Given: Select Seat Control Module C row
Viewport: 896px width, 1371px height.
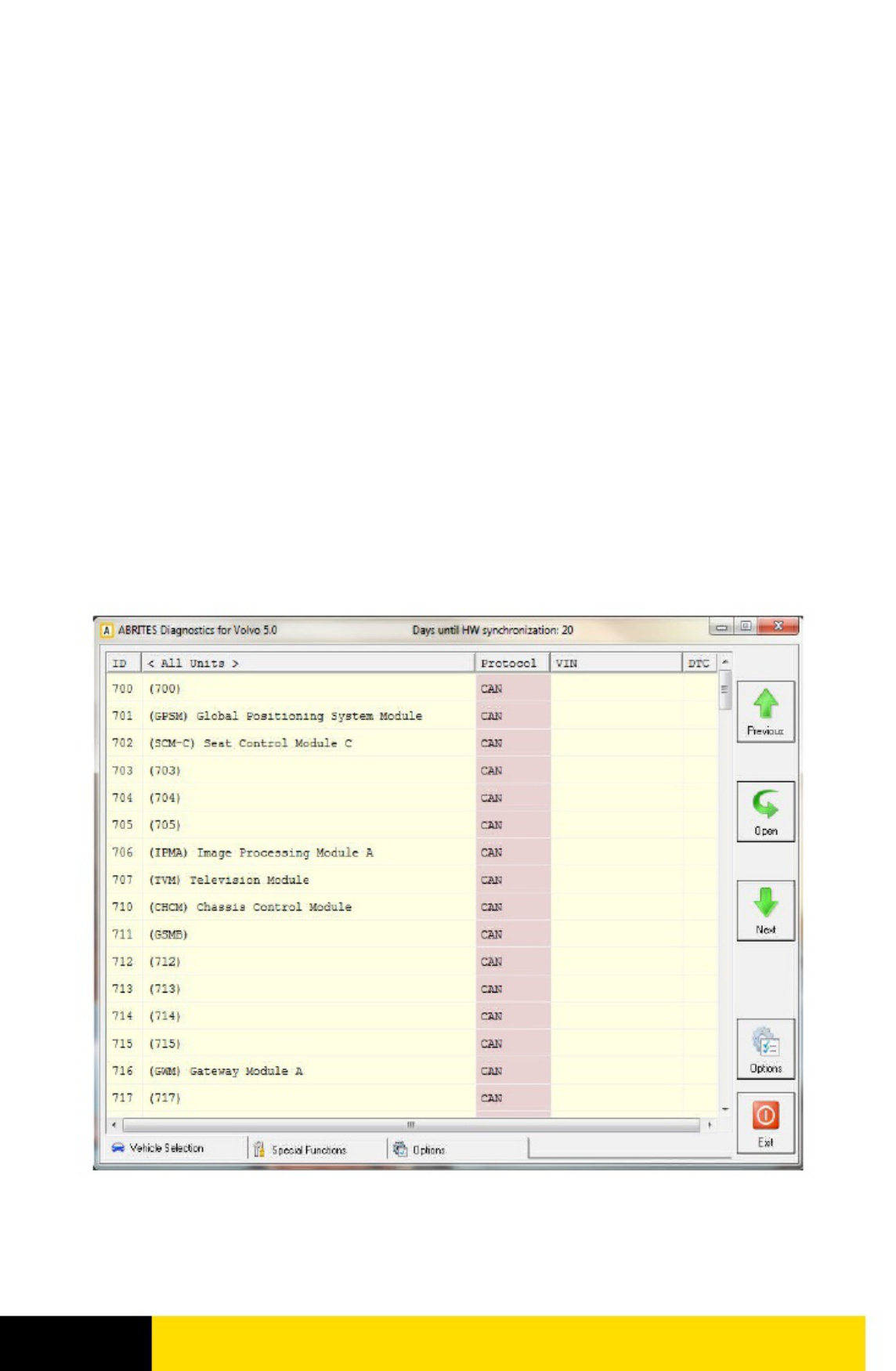Looking at the screenshot, I should (x=412, y=743).
